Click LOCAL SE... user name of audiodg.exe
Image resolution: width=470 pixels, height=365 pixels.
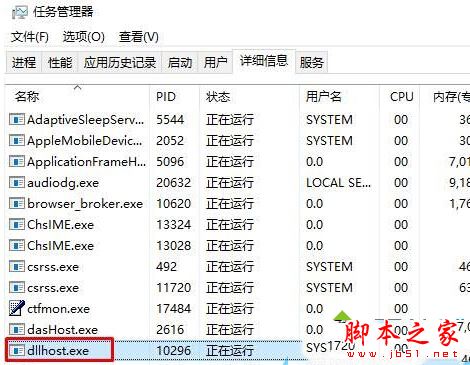point(338,183)
